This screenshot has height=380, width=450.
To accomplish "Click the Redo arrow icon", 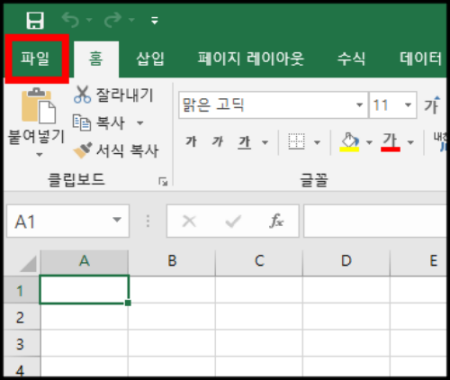I will point(113,20).
